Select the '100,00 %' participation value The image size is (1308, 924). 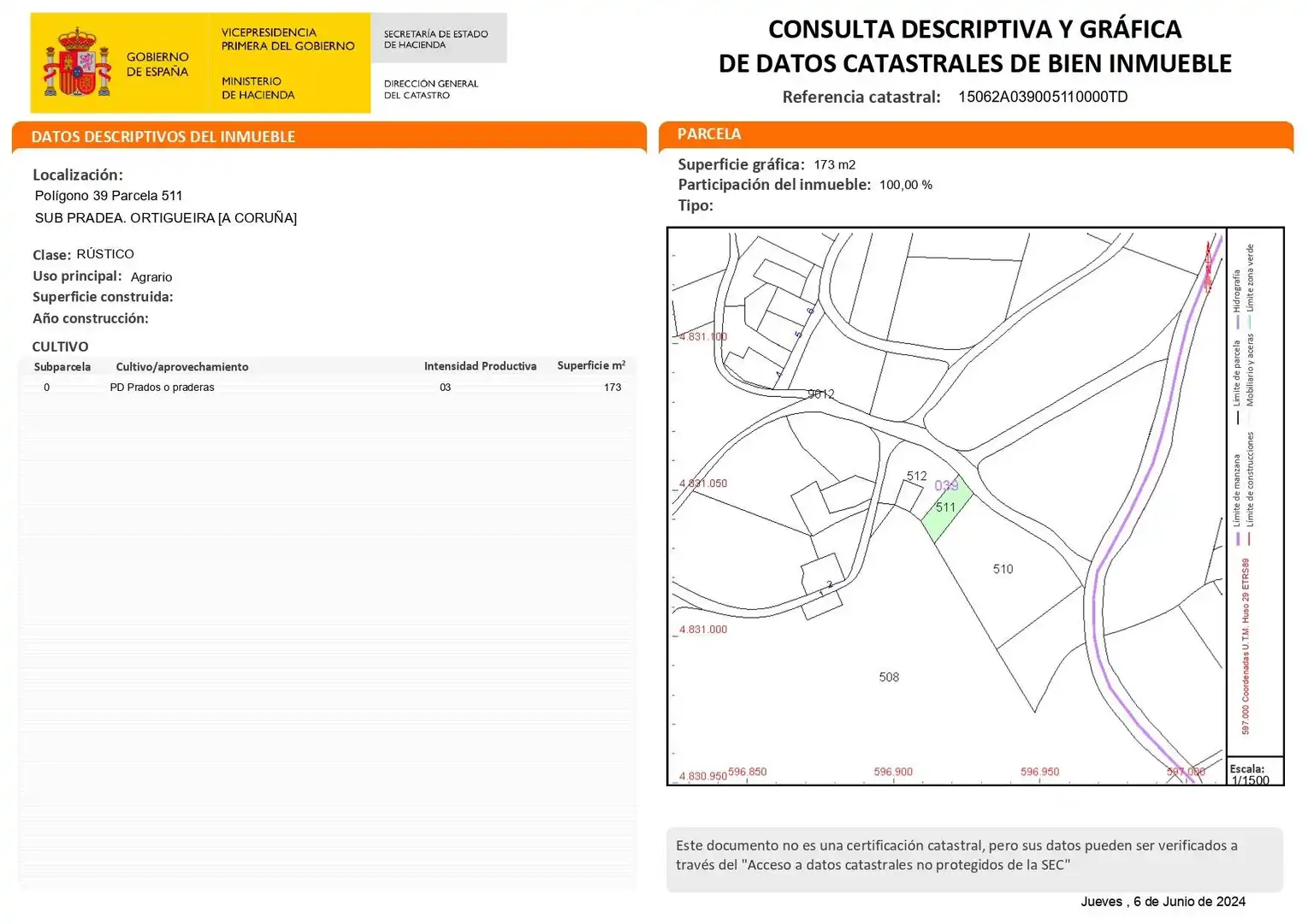tap(906, 185)
